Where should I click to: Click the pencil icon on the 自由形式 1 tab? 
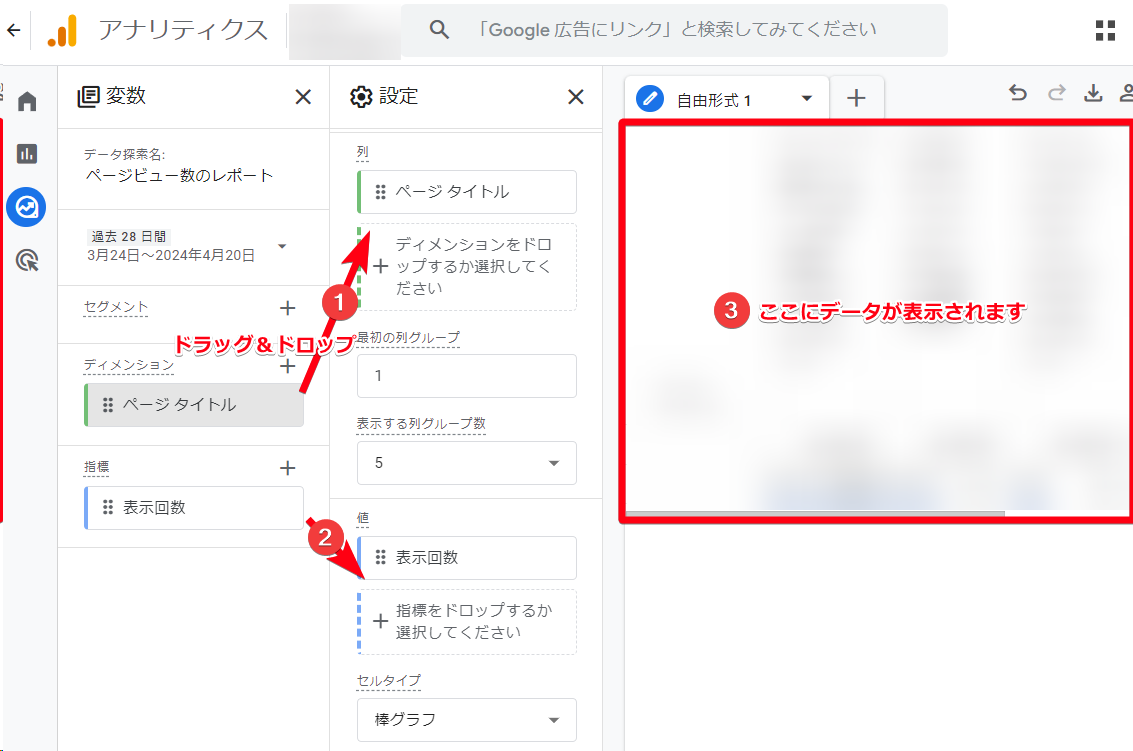[x=650, y=98]
